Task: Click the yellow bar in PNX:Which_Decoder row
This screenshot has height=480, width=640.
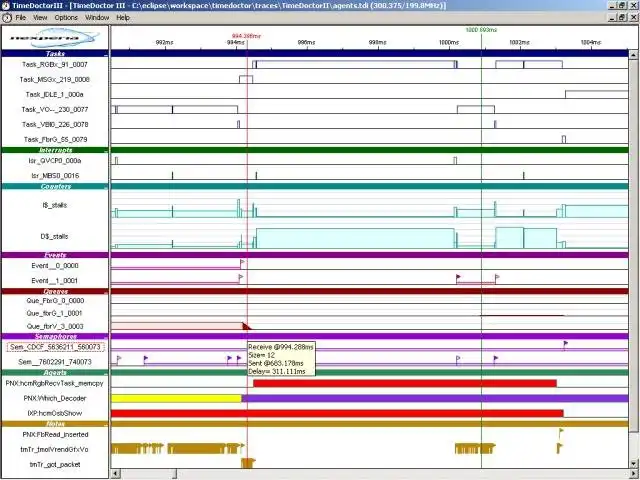Action: coord(176,398)
